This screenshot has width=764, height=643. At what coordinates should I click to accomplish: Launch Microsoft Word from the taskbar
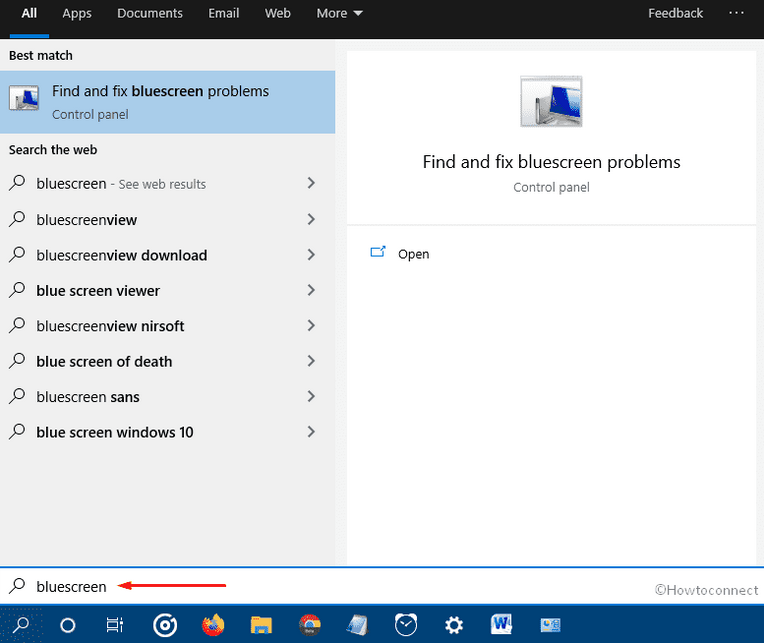[x=501, y=624]
